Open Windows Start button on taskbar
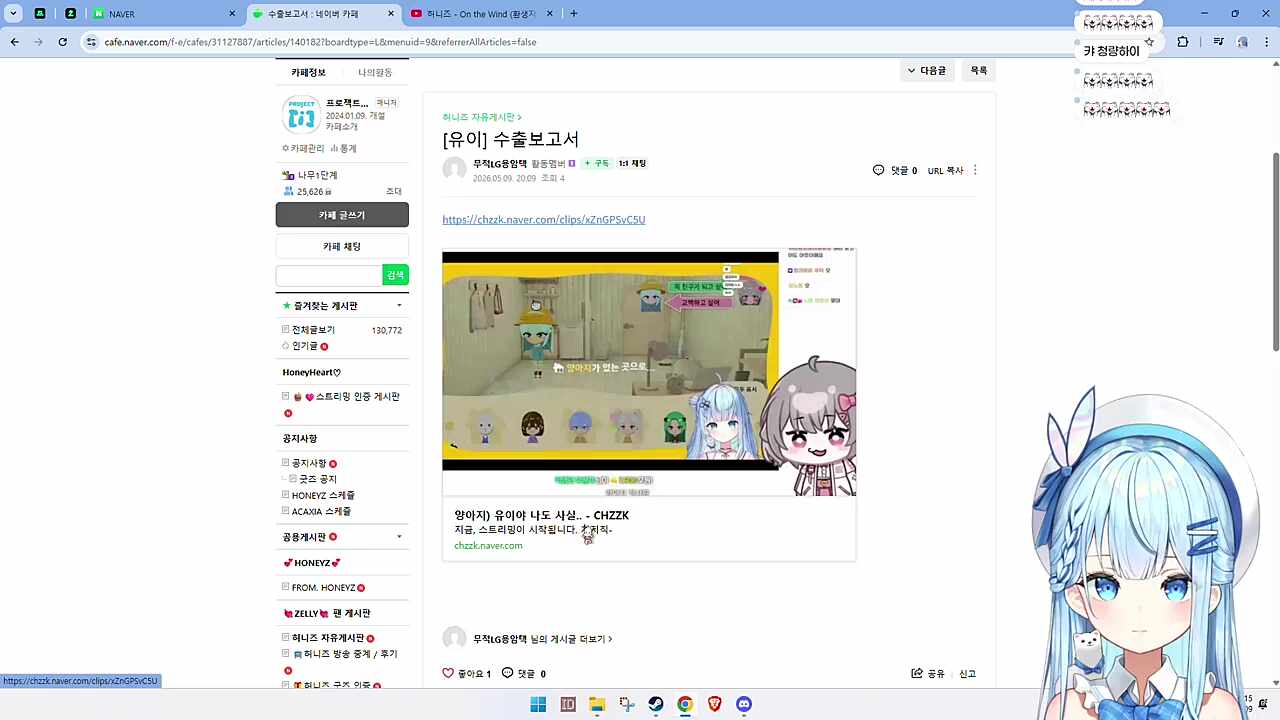This screenshot has height=720, width=1280. 538,704
